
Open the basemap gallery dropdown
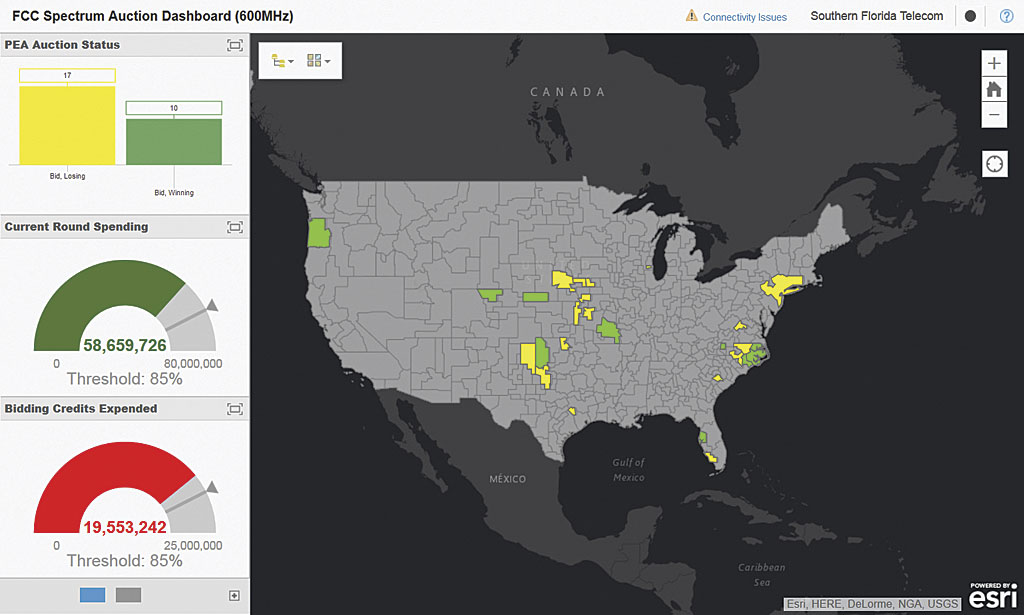[318, 61]
